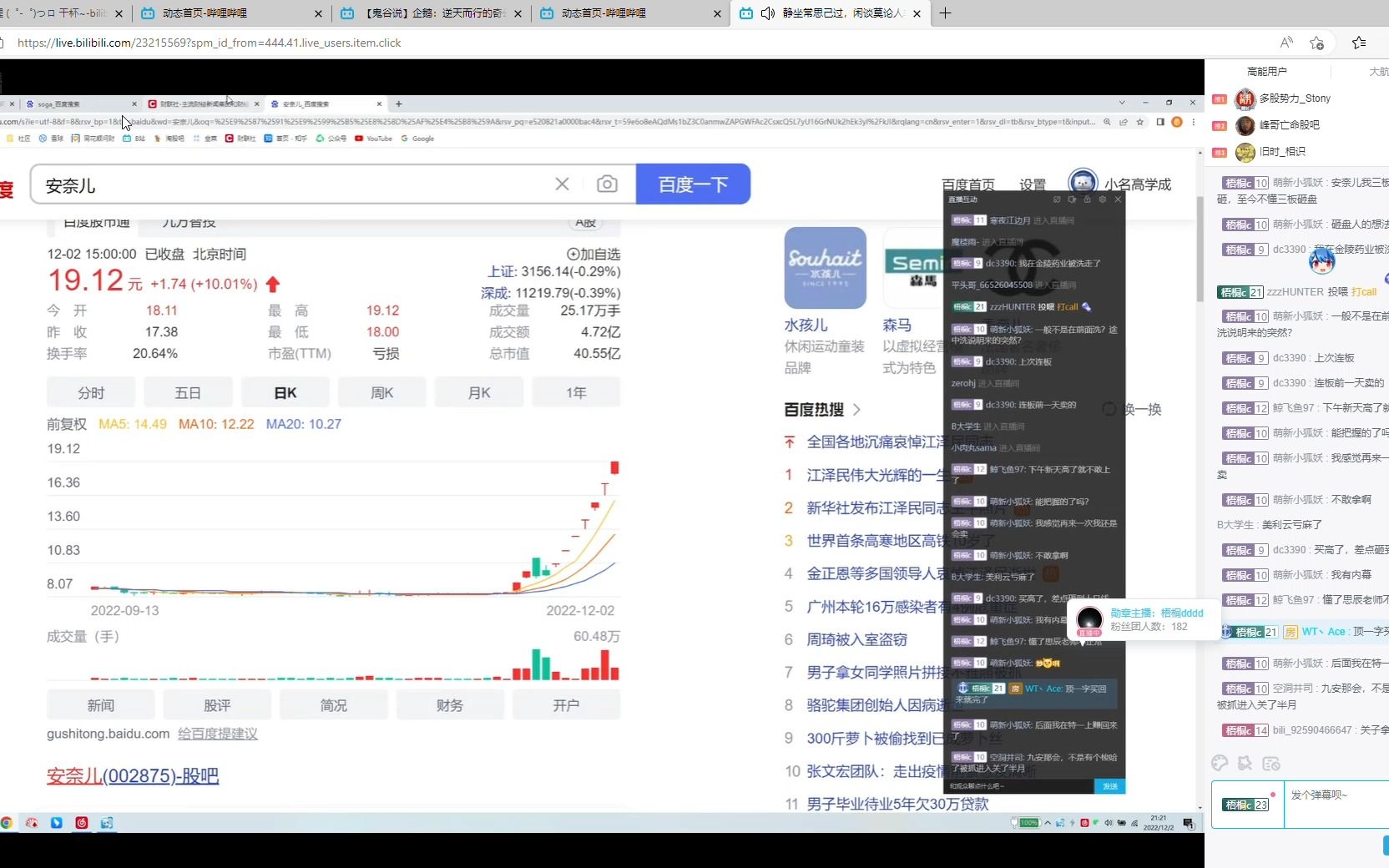Open a new tab in outer browser
Viewport: 1389px width, 868px height.
tap(945, 13)
